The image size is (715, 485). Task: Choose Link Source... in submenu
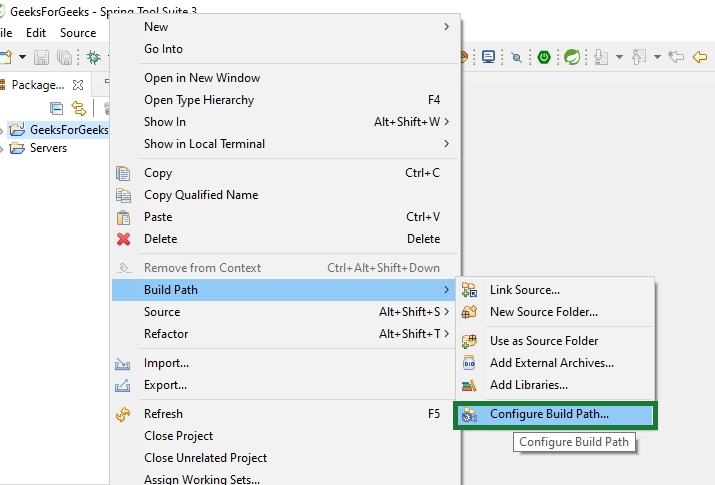[556, 290]
